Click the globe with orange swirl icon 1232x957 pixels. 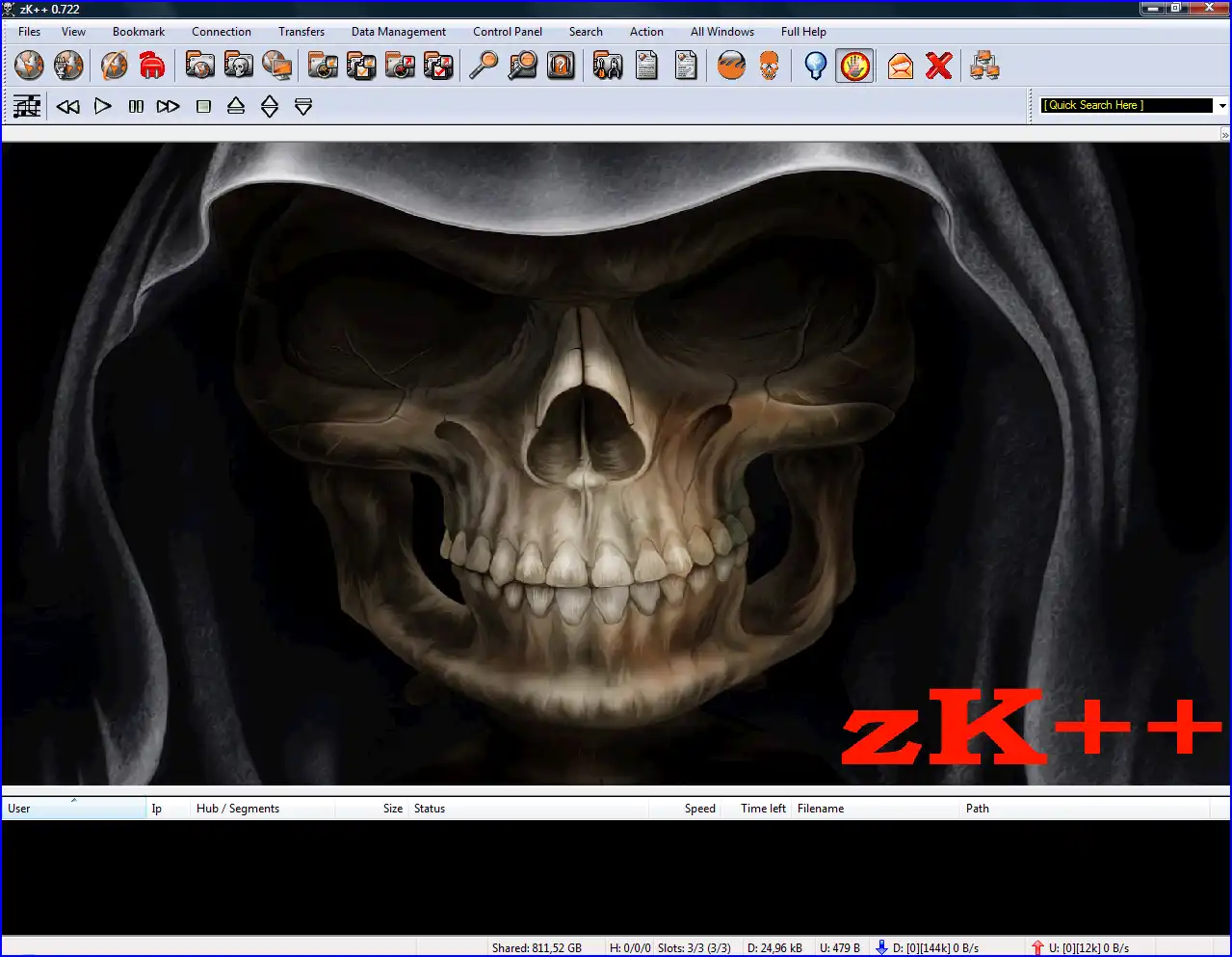click(114, 66)
